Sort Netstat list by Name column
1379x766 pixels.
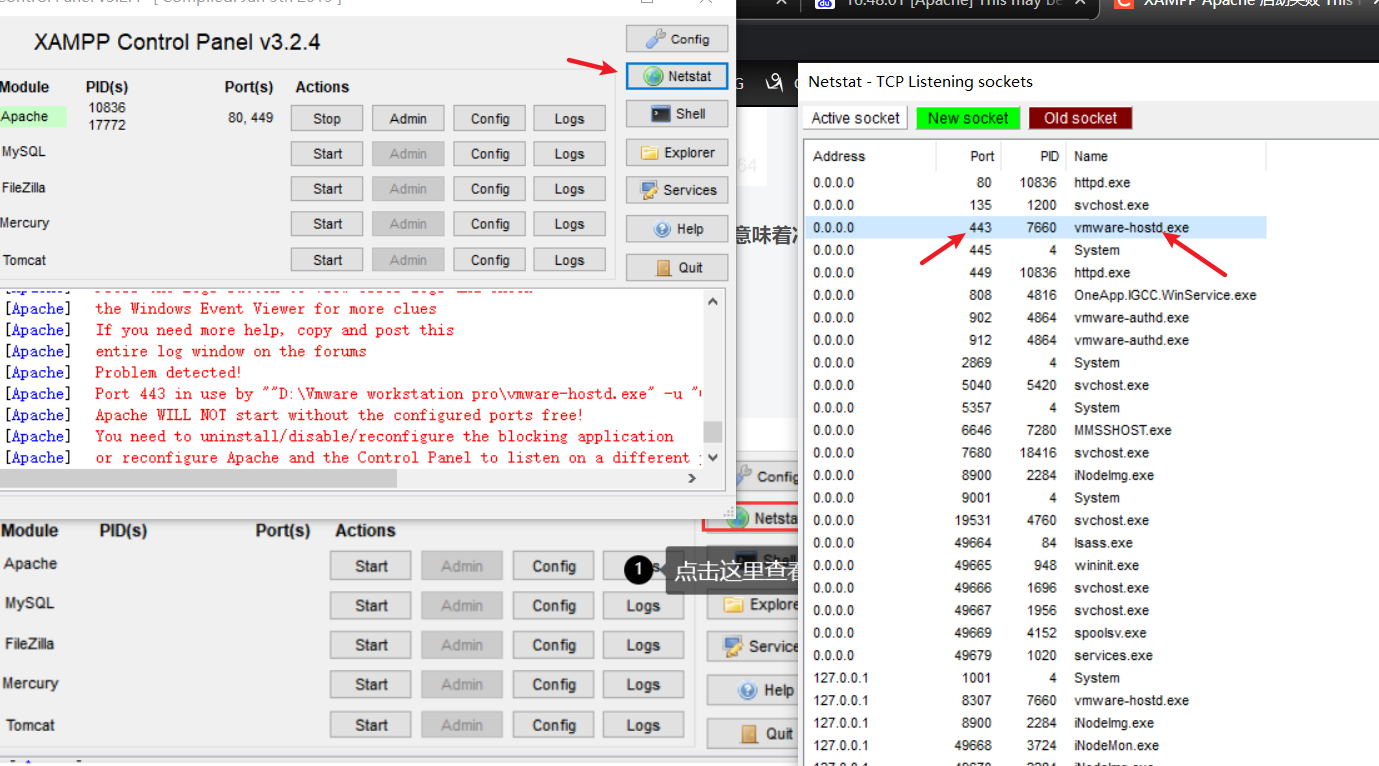pyautogui.click(x=1166, y=156)
